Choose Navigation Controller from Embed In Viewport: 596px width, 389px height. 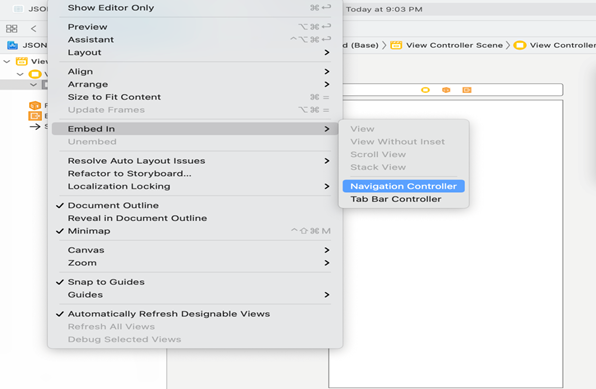click(x=404, y=186)
